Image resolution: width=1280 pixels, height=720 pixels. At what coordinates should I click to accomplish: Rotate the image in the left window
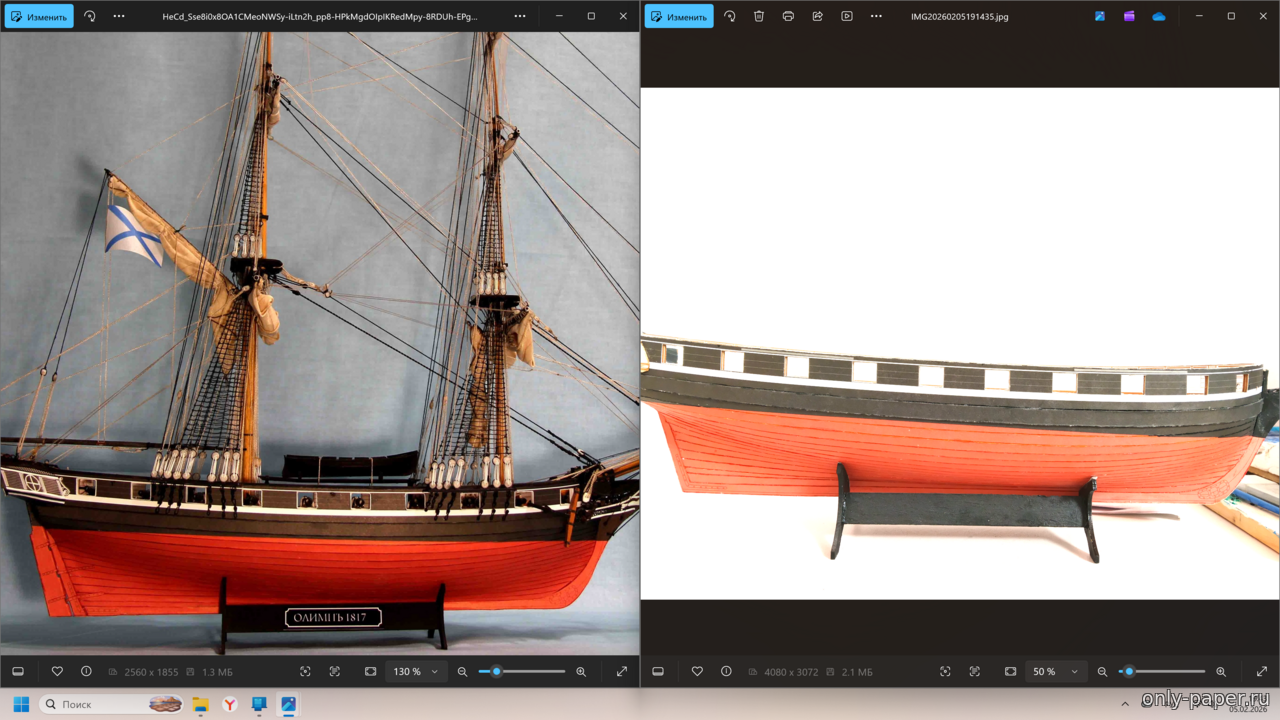tap(90, 17)
